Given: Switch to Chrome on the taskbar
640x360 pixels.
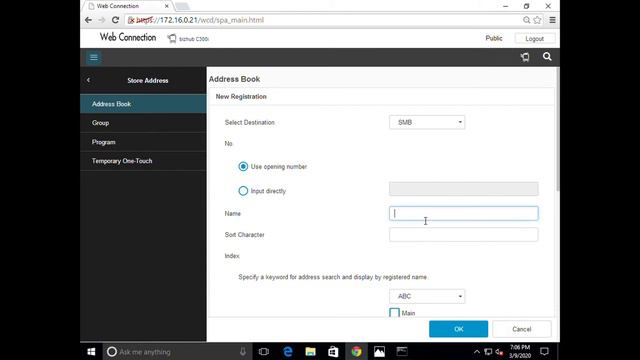Looking at the screenshot, I should (x=356, y=351).
